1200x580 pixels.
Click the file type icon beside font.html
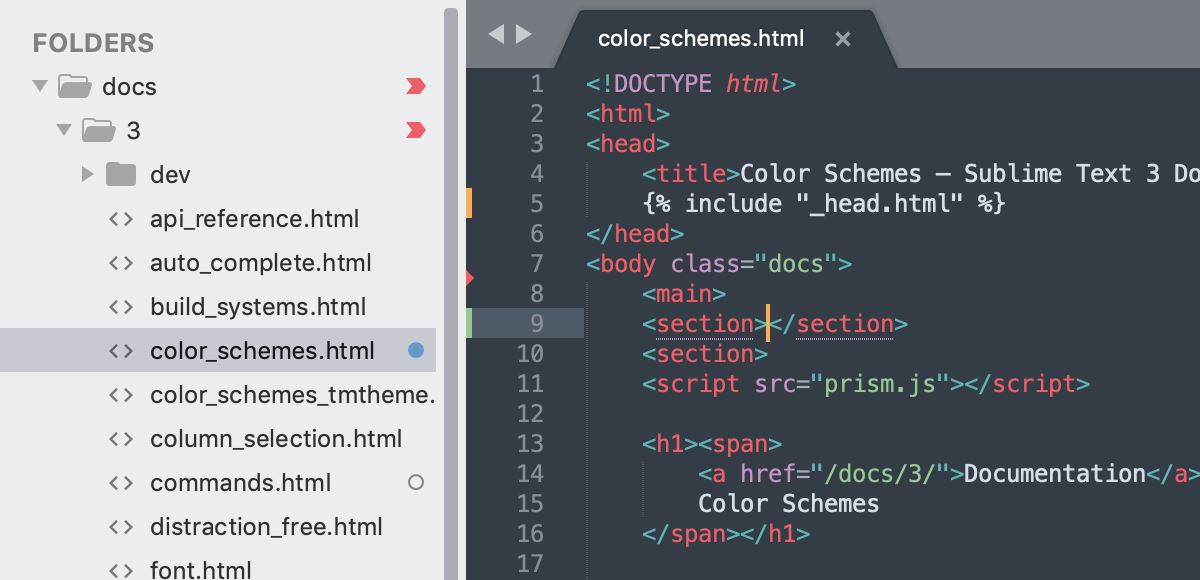(x=122, y=568)
